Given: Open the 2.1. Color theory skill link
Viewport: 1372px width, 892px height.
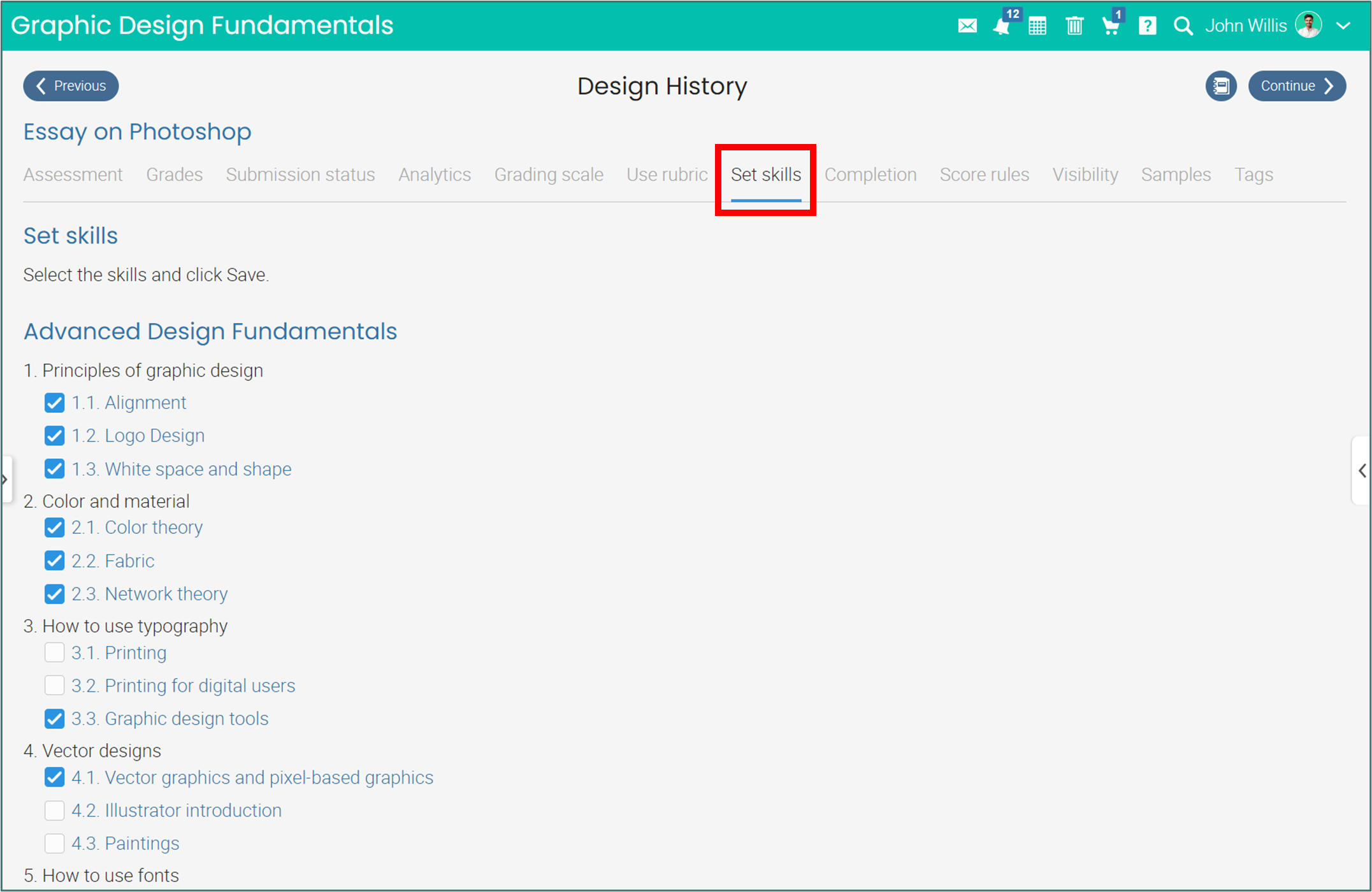Looking at the screenshot, I should [x=153, y=528].
